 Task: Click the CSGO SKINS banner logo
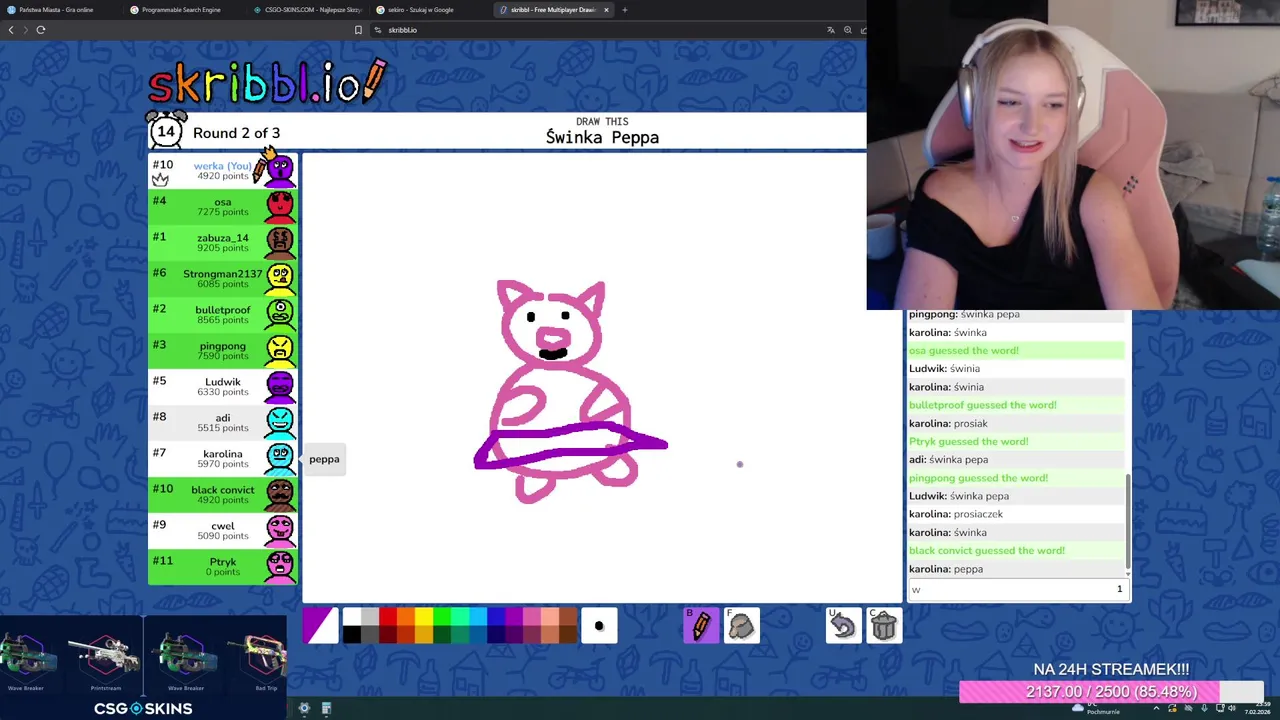point(143,708)
